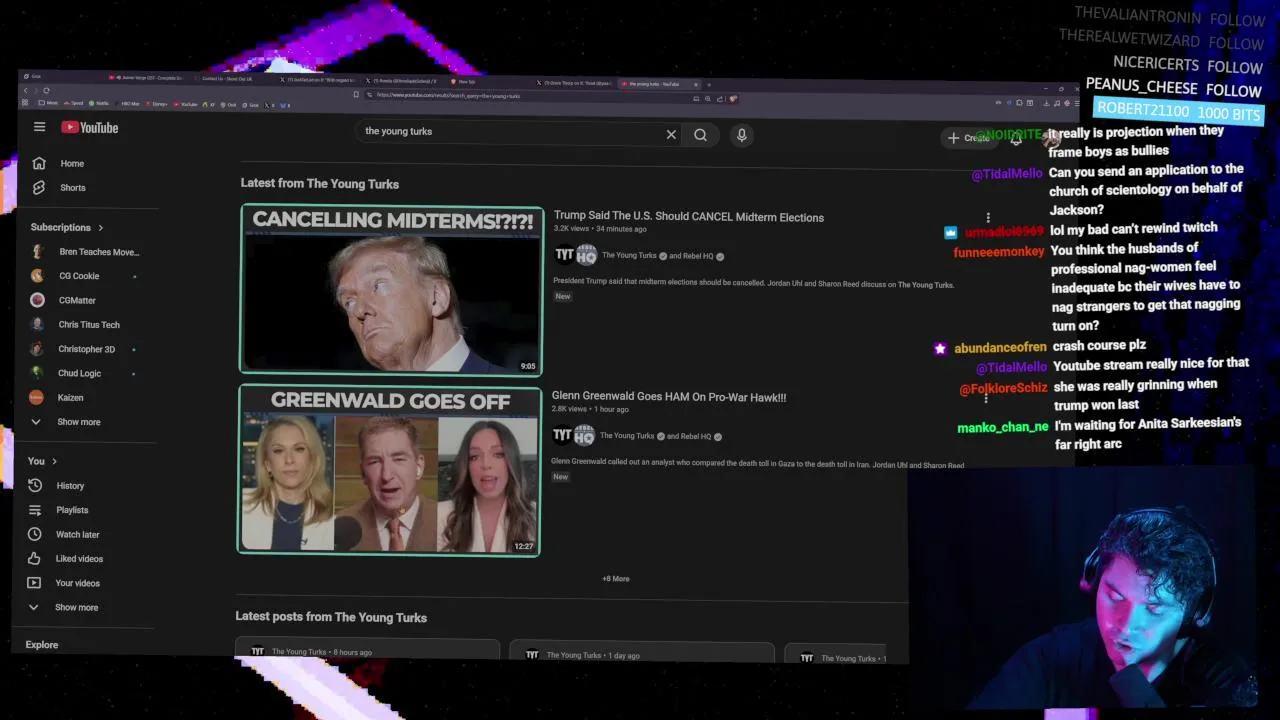Click the browser back arrow
Image resolution: width=1280 pixels, height=720 pixels.
pos(27,91)
